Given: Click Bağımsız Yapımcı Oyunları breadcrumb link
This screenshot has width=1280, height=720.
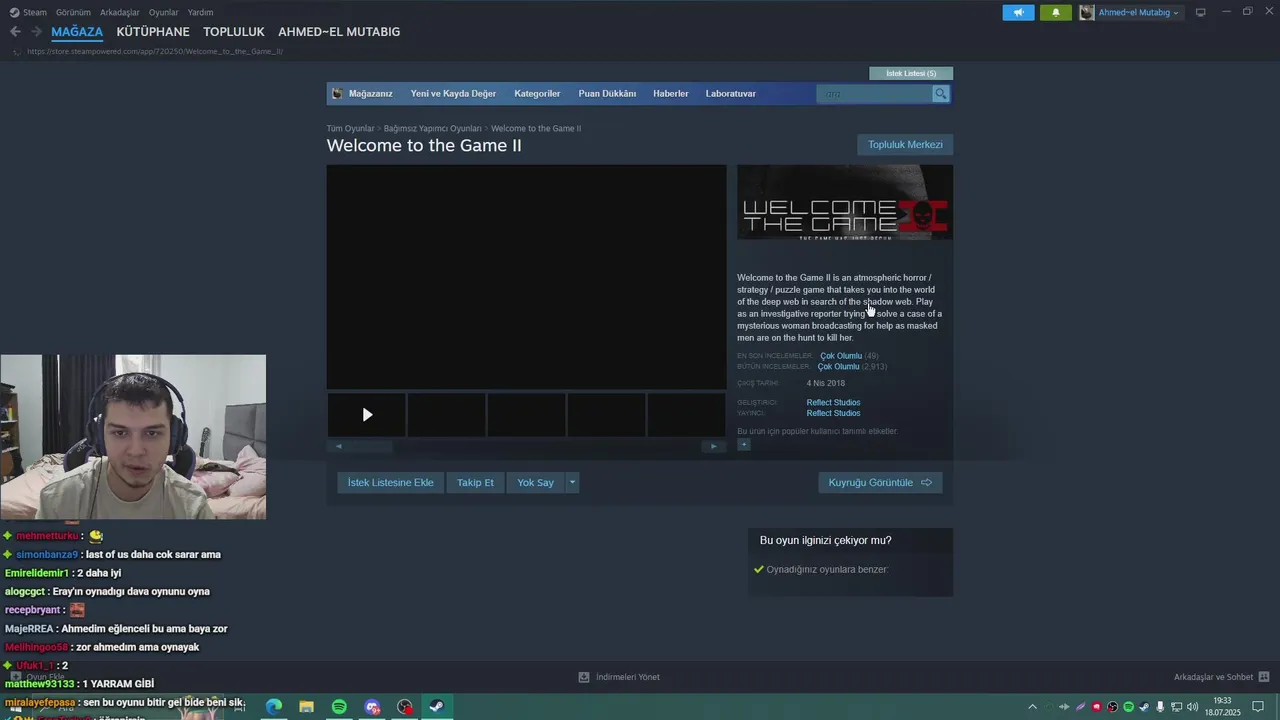Looking at the screenshot, I should (432, 129).
